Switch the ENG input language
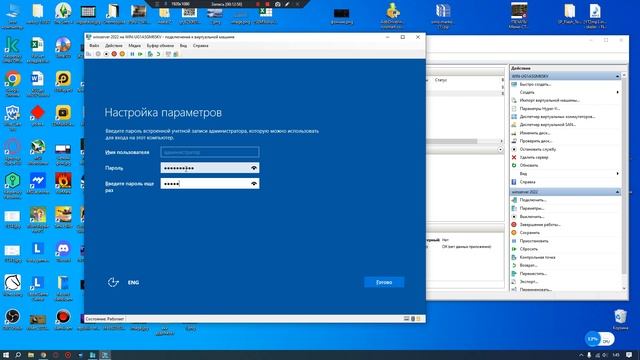 click(x=133, y=282)
